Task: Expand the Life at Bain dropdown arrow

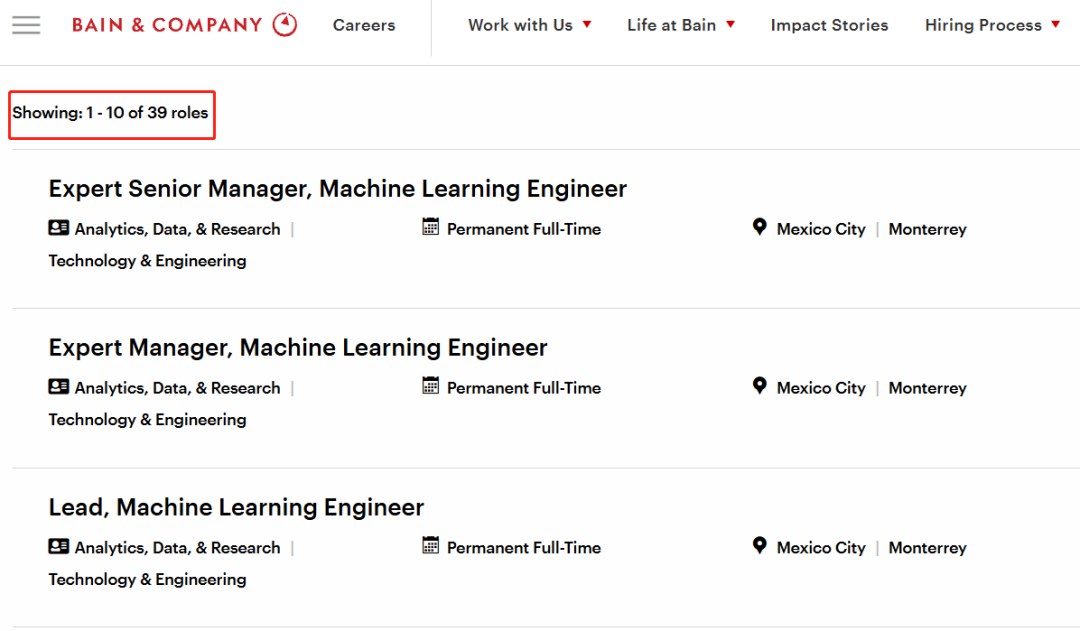Action: (730, 25)
